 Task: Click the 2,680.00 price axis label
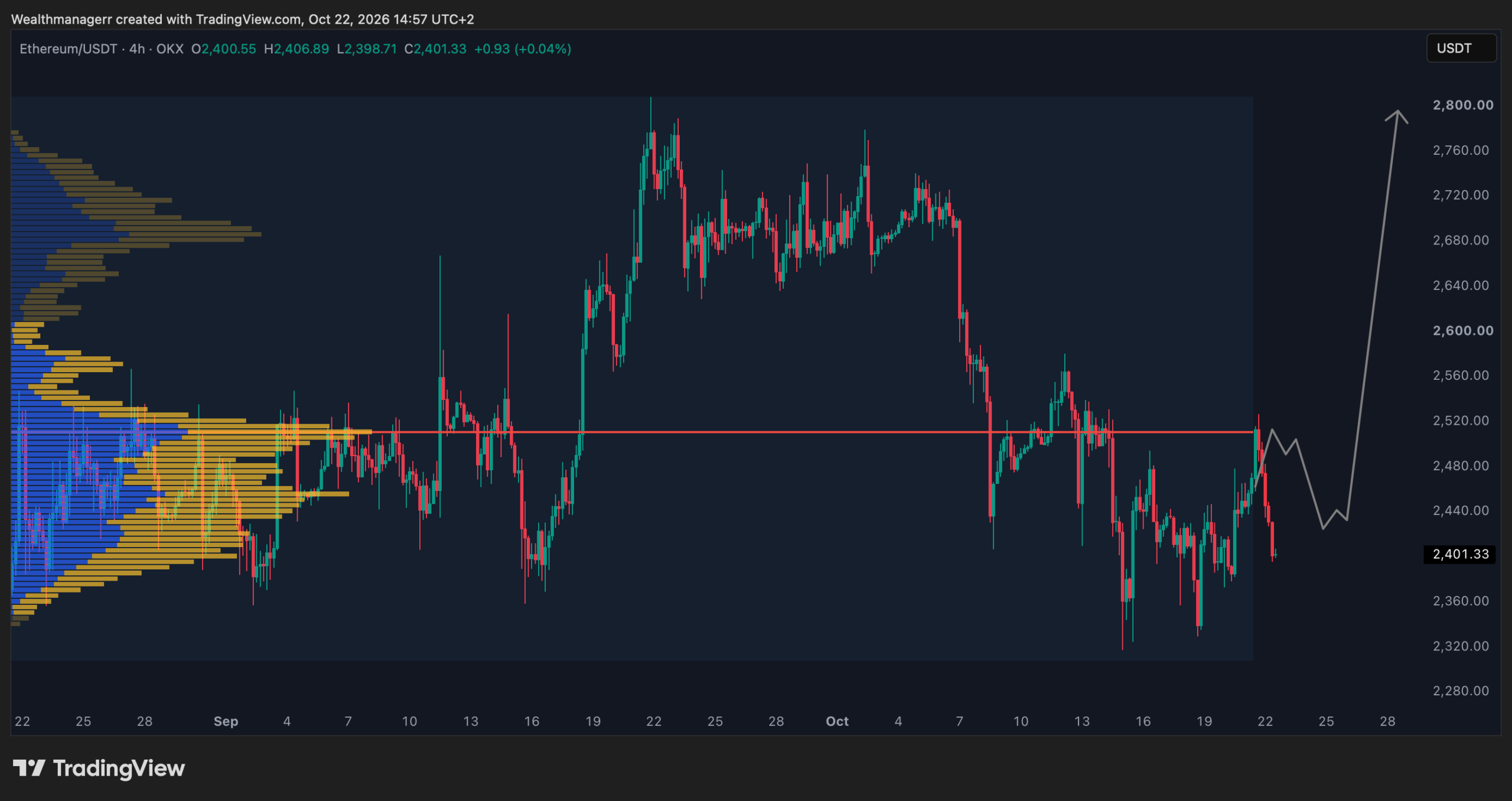[x=1461, y=240]
